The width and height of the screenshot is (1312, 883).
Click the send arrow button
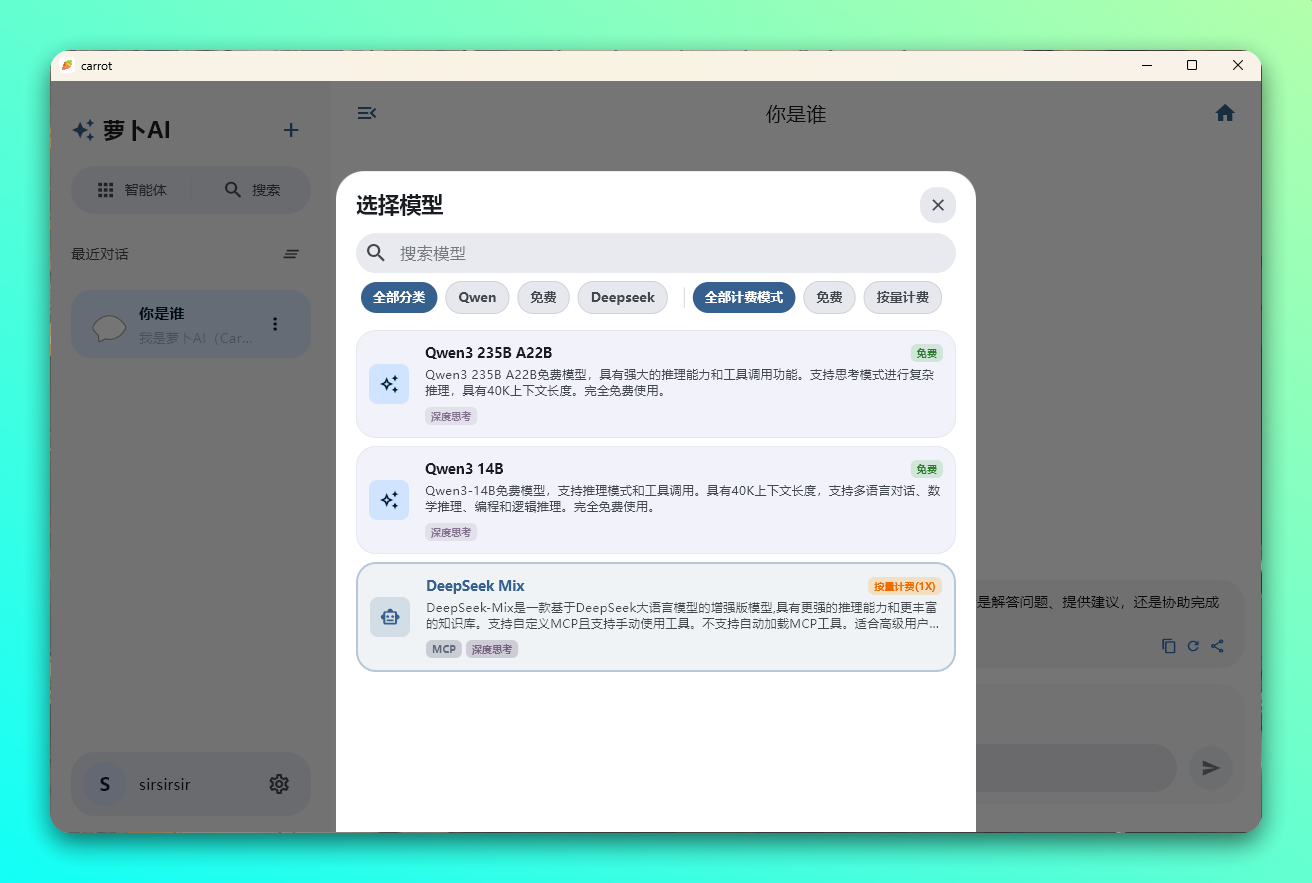(x=1211, y=768)
